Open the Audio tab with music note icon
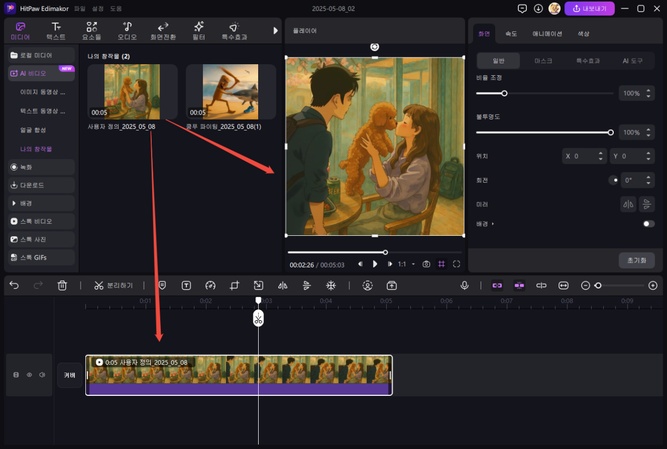This screenshot has width=667, height=449. [x=127, y=31]
